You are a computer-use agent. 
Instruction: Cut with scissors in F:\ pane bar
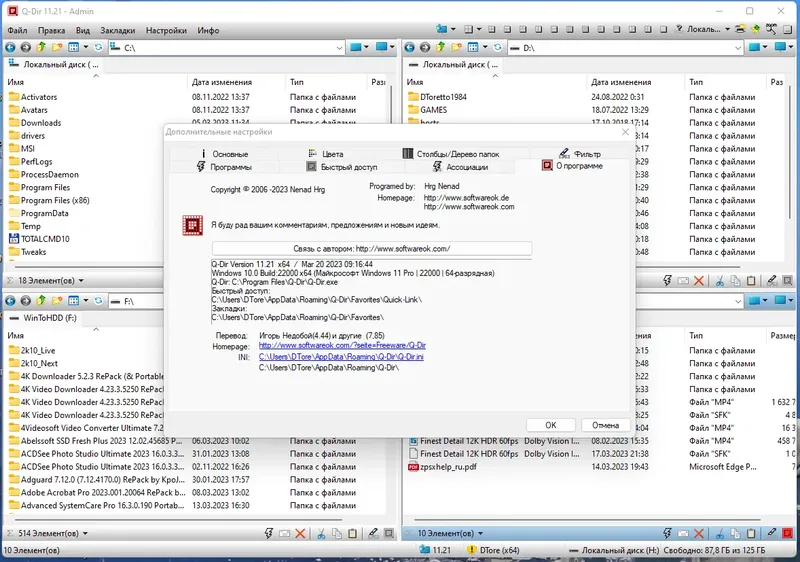click(321, 533)
